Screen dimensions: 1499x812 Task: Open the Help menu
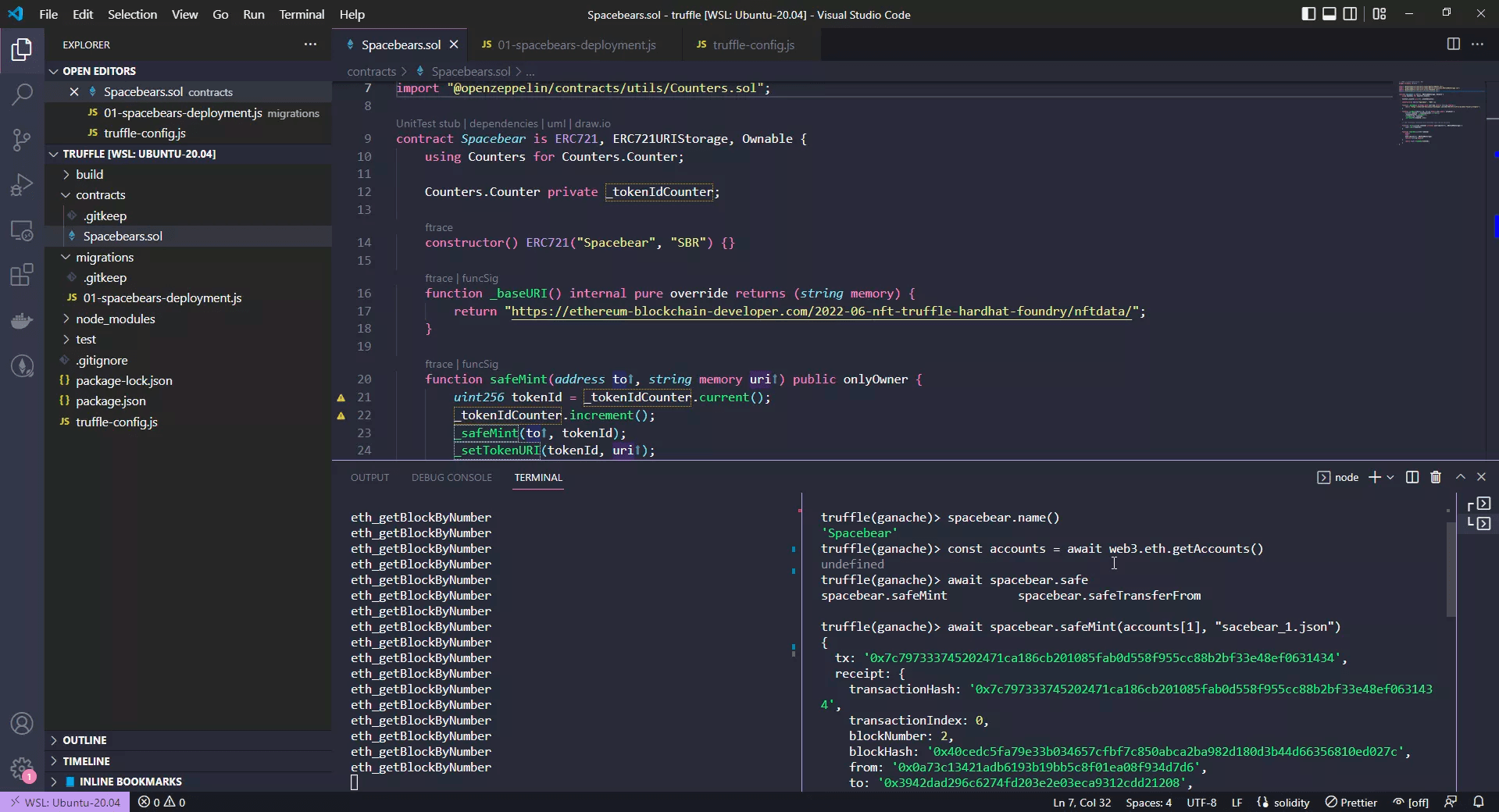pos(352,14)
